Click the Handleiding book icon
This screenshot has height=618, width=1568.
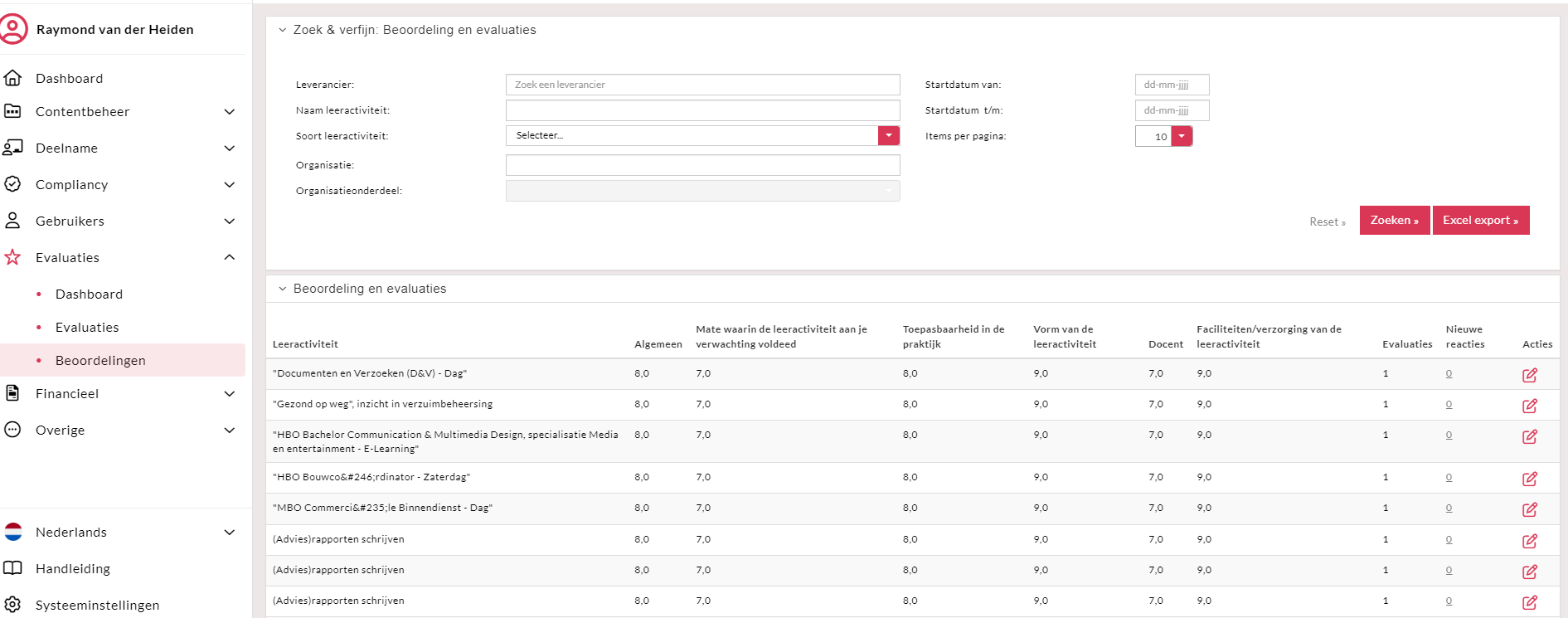[x=12, y=568]
